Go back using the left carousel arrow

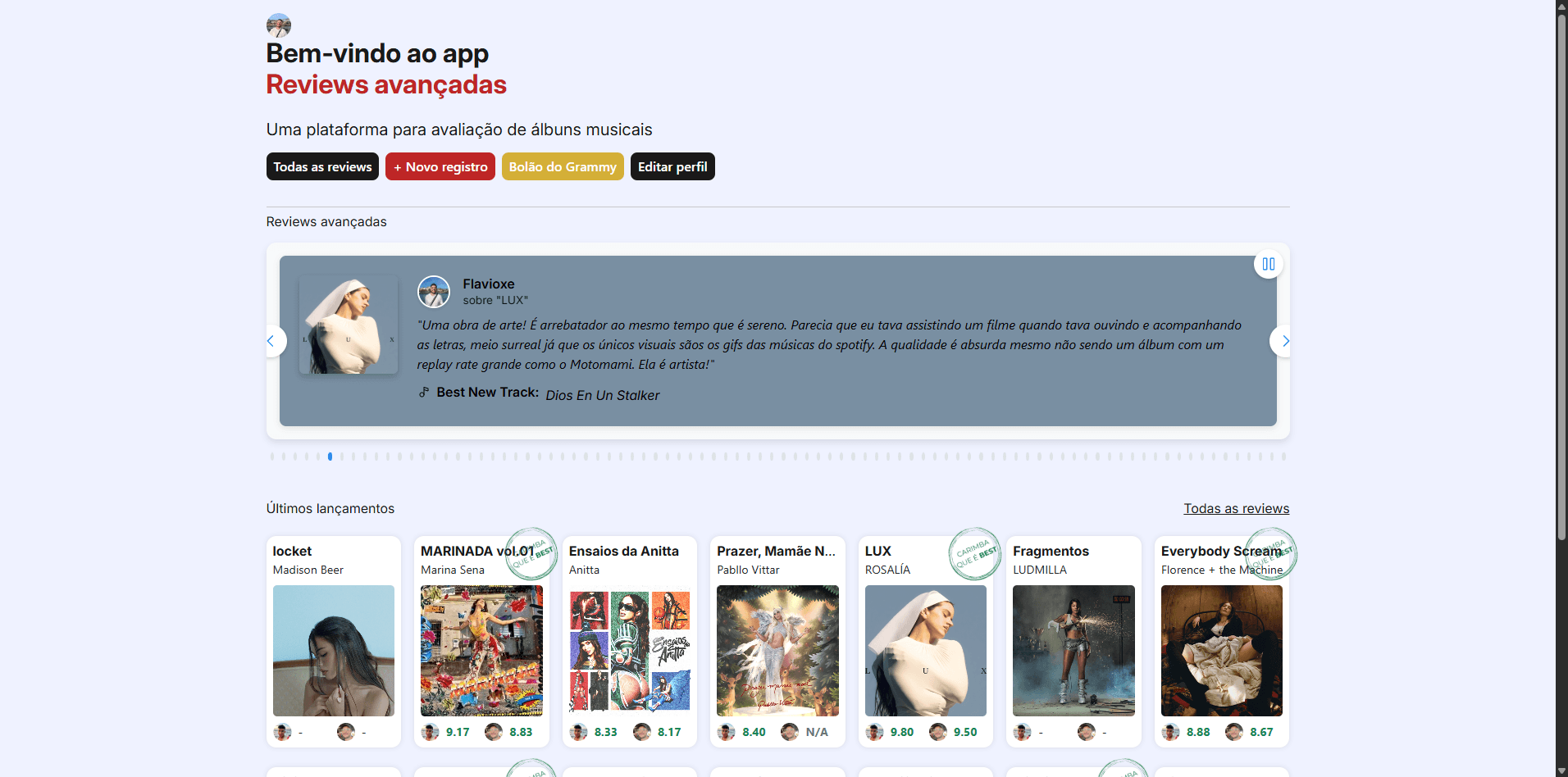272,341
